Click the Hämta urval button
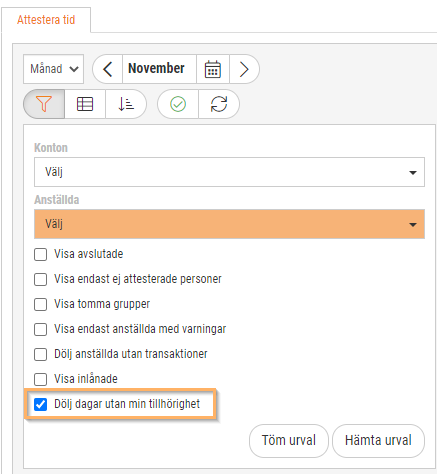This screenshot has width=437, height=474. tap(378, 441)
